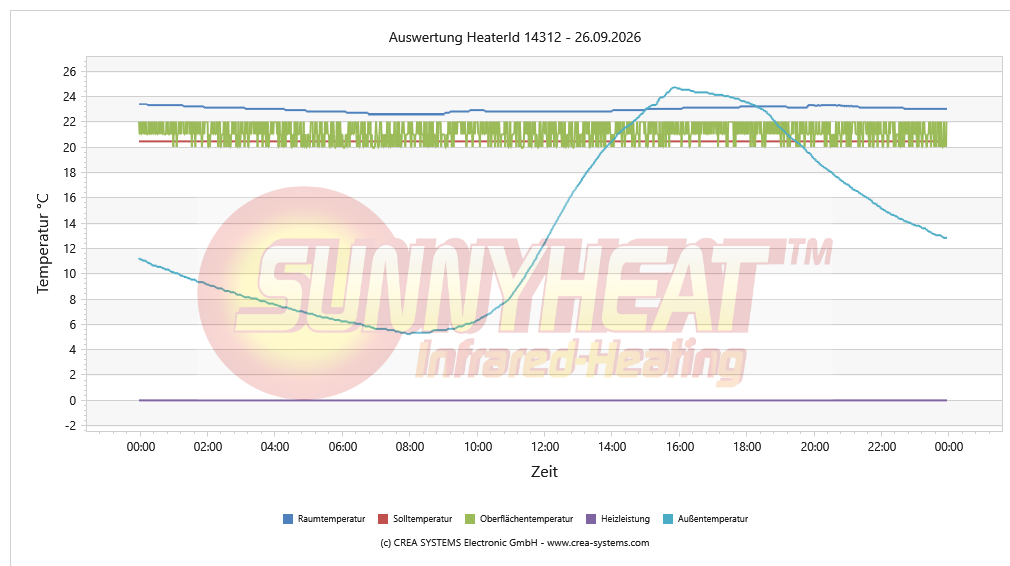Click the 4 value on temperature axis

click(73, 350)
